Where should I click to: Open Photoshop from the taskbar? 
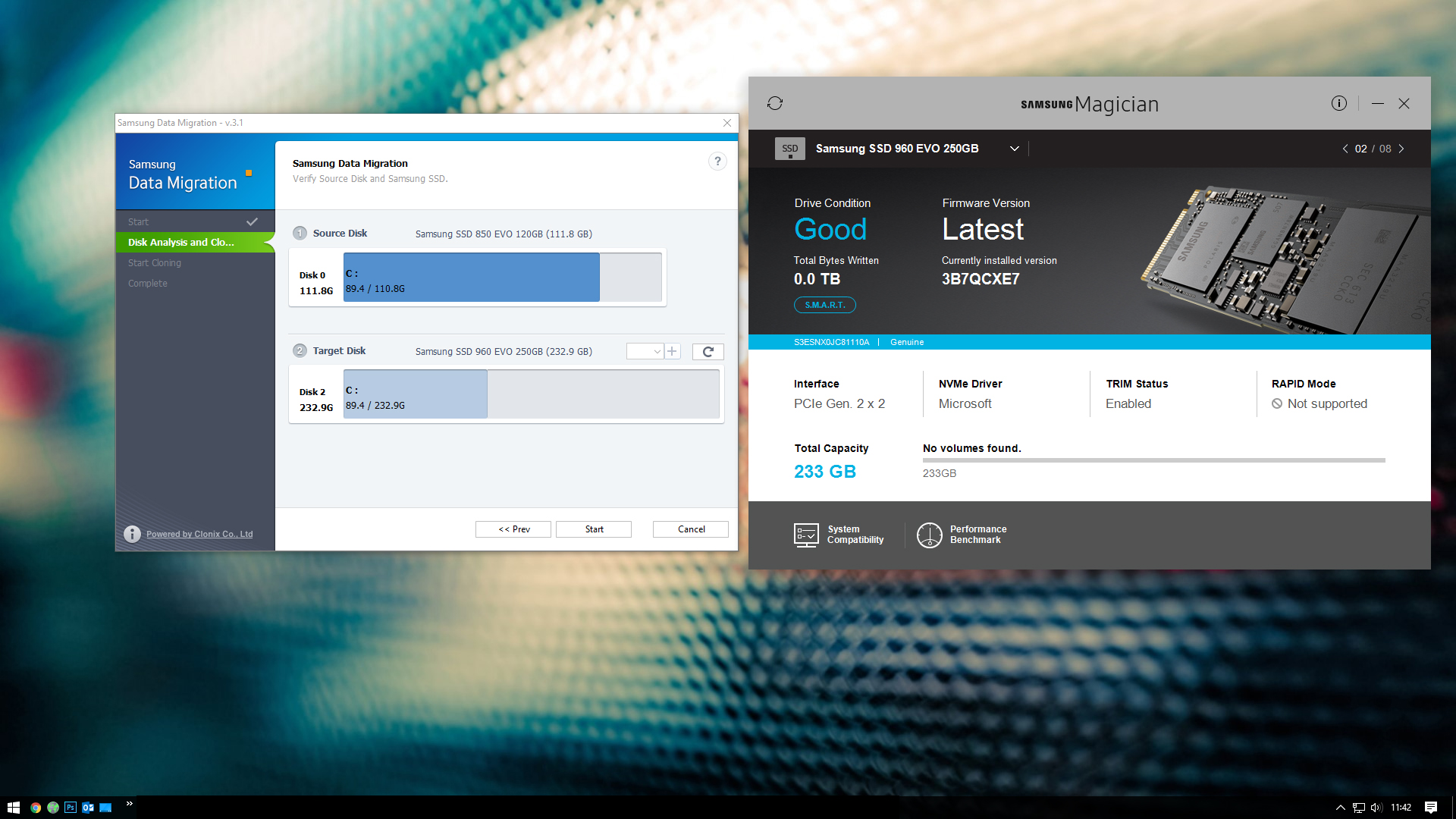tap(71, 808)
